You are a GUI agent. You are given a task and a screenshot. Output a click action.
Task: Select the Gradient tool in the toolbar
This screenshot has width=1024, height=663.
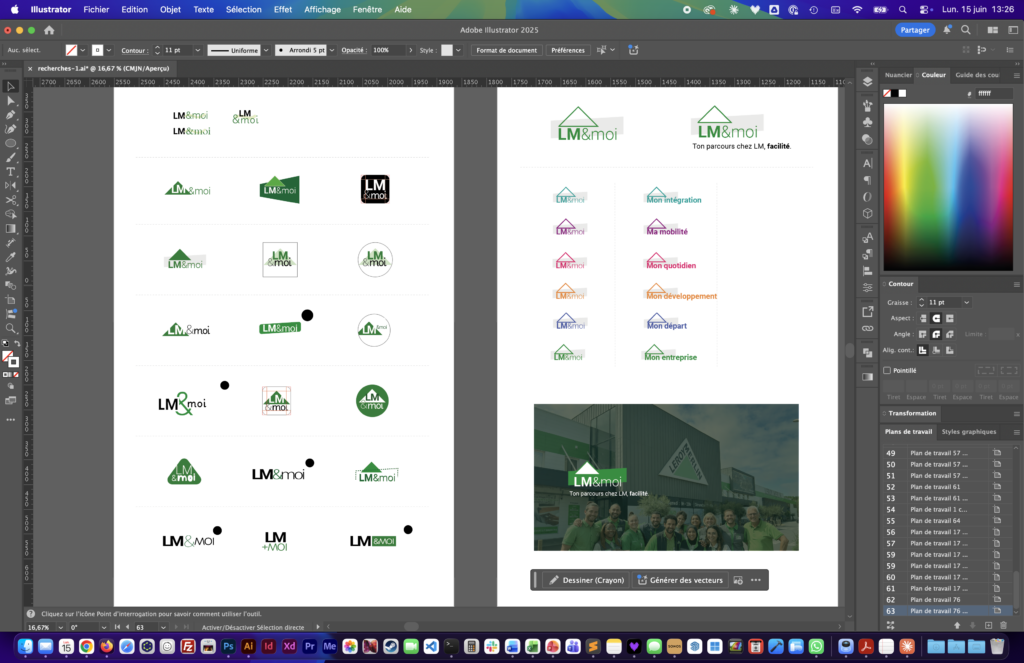tap(10, 229)
